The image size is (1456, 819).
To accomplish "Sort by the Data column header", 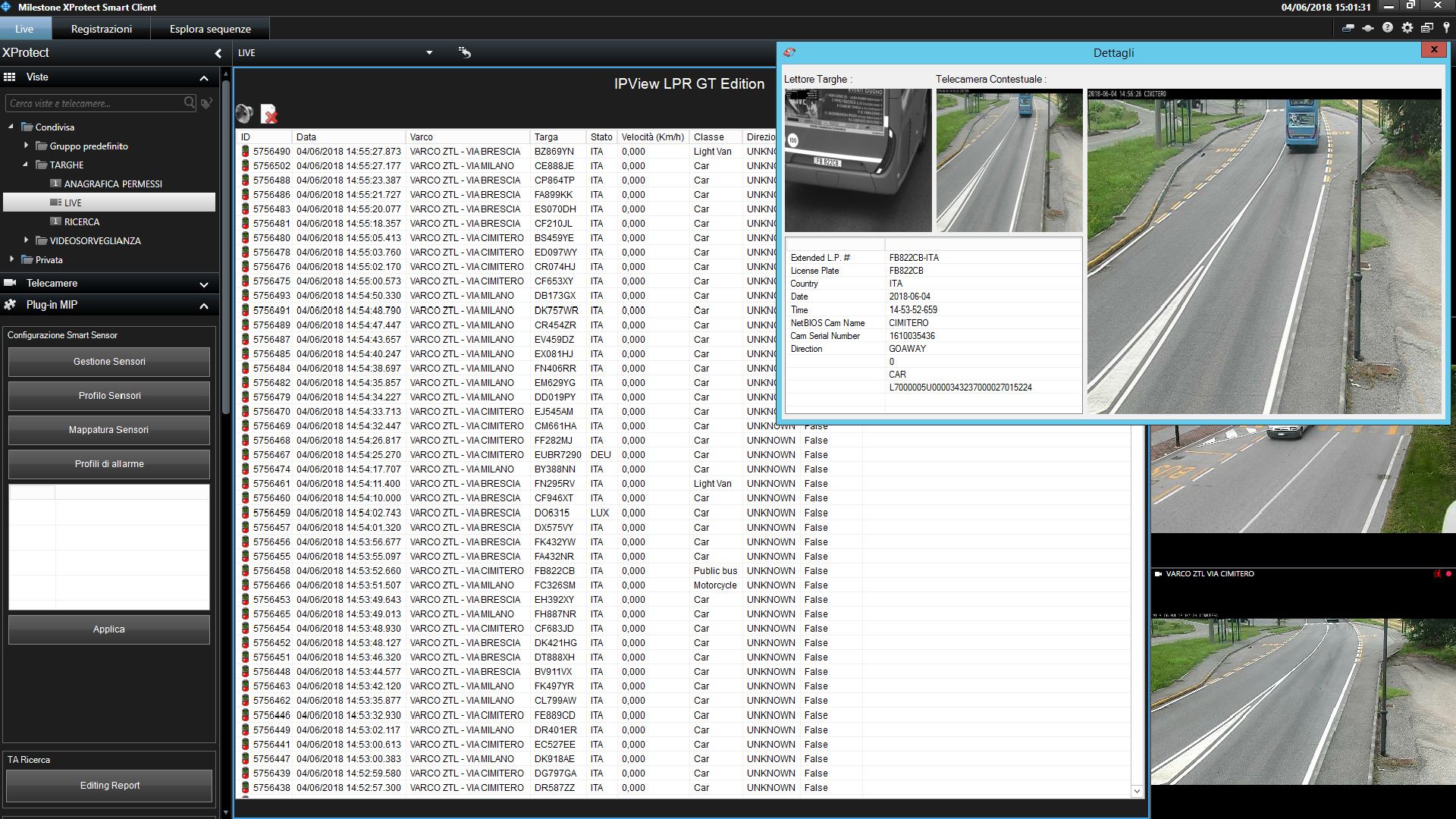I will [349, 137].
